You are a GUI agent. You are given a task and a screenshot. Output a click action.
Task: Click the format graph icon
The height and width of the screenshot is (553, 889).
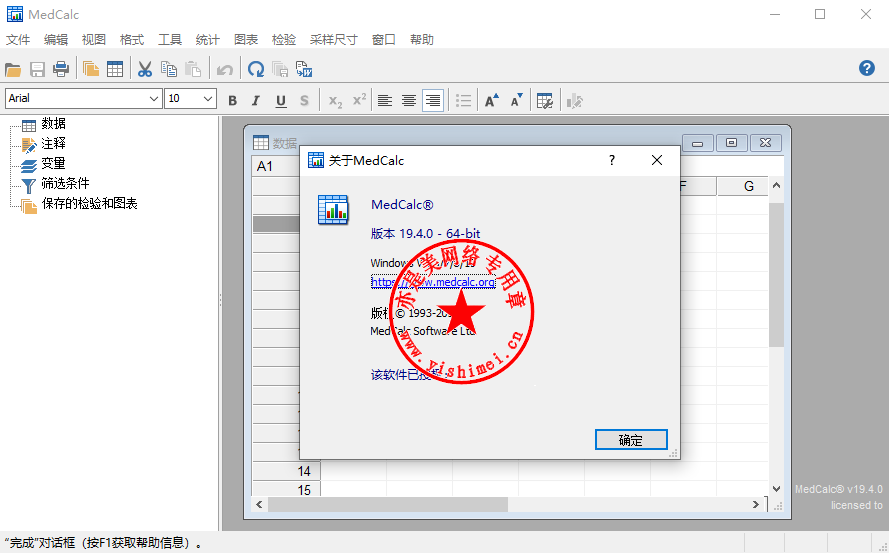point(574,101)
